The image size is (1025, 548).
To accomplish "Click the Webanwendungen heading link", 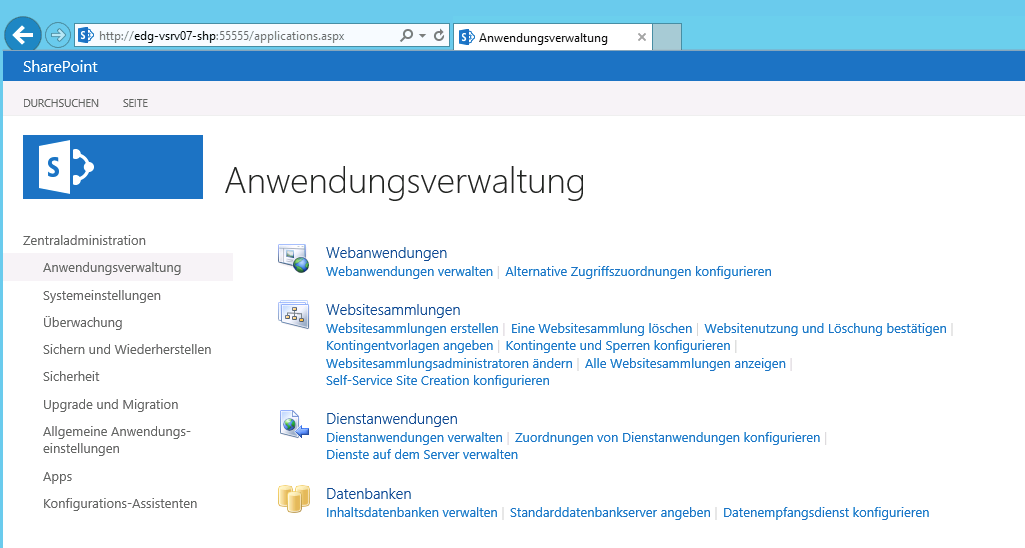I will pyautogui.click(x=386, y=253).
